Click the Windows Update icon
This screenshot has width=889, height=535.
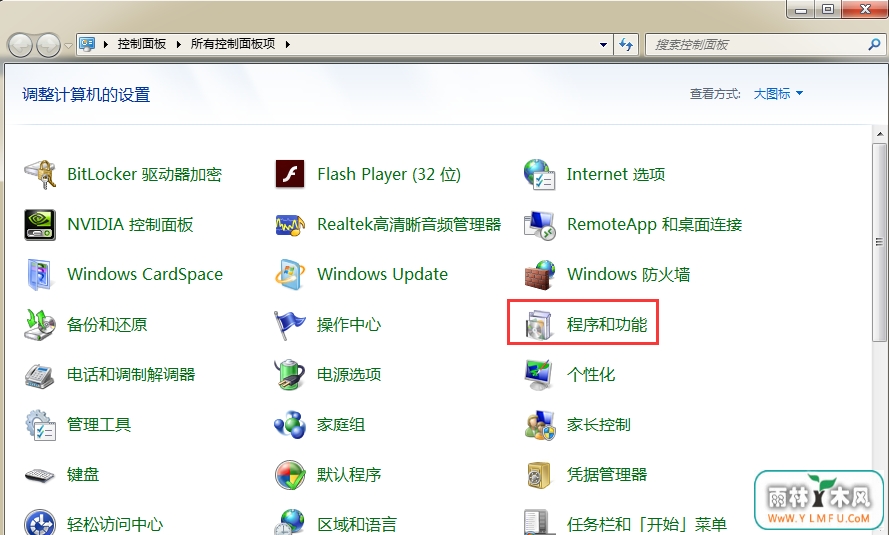coord(290,274)
